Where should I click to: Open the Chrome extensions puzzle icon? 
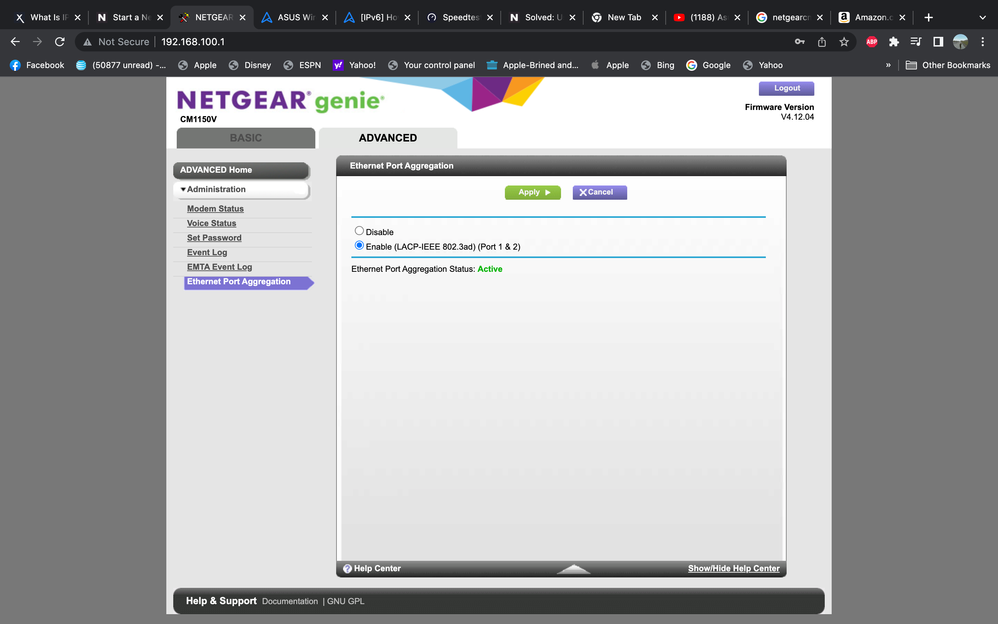click(893, 41)
